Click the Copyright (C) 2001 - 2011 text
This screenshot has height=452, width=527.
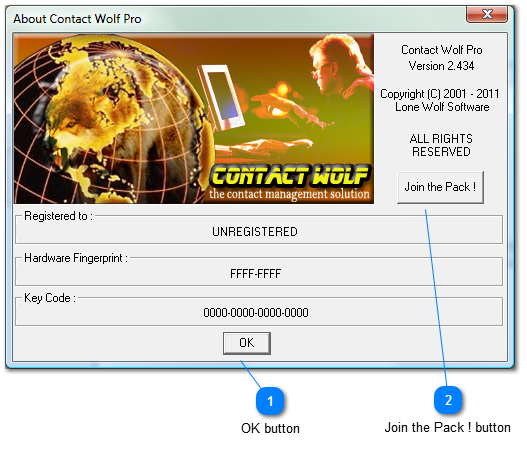click(x=440, y=94)
